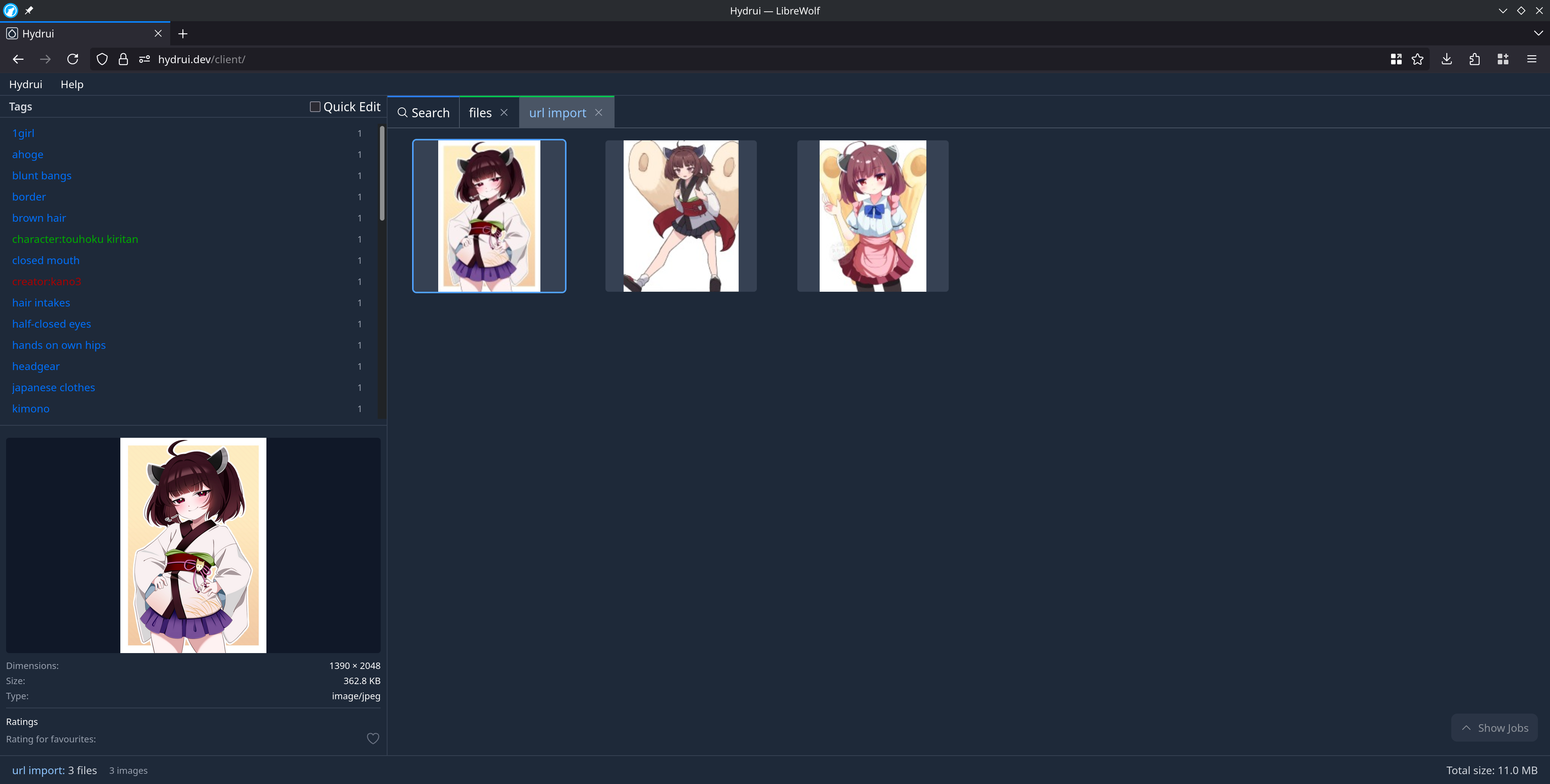Viewport: 1550px width, 784px height.
Task: Reload the page with the refresh icon
Action: (x=73, y=59)
